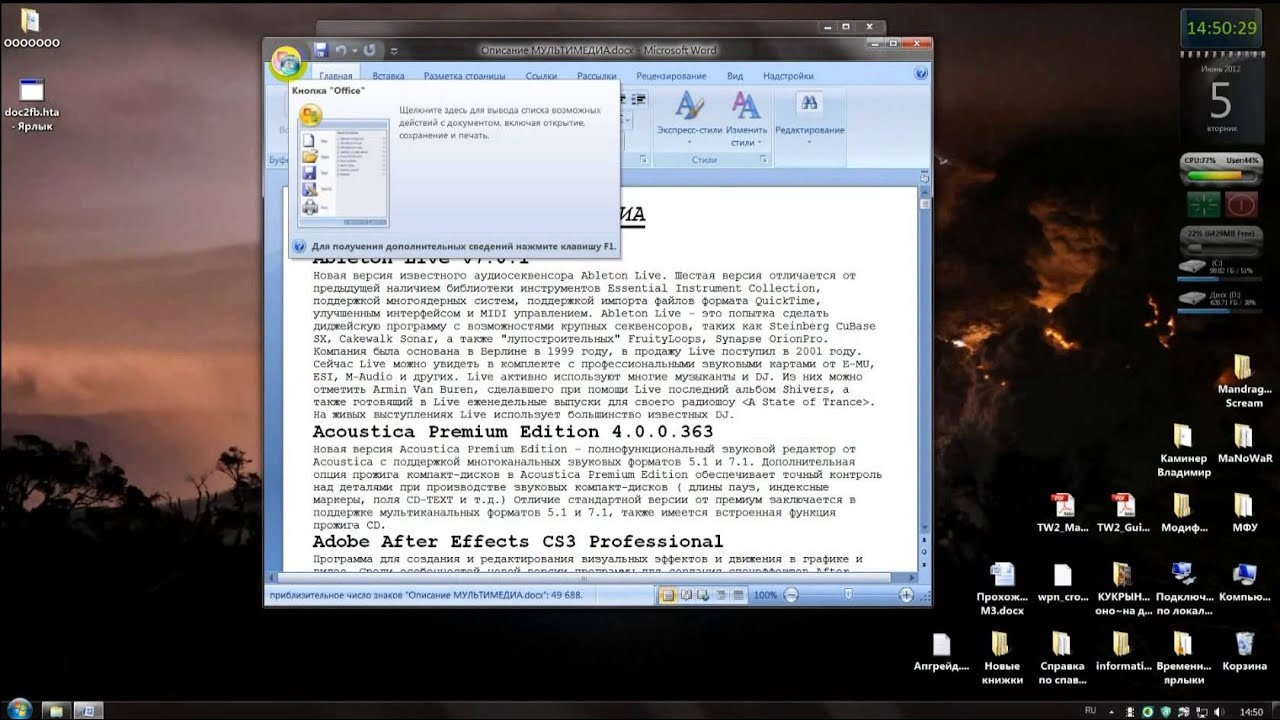This screenshot has width=1280, height=720.
Task: Open Word help question mark icon
Action: [x=920, y=75]
